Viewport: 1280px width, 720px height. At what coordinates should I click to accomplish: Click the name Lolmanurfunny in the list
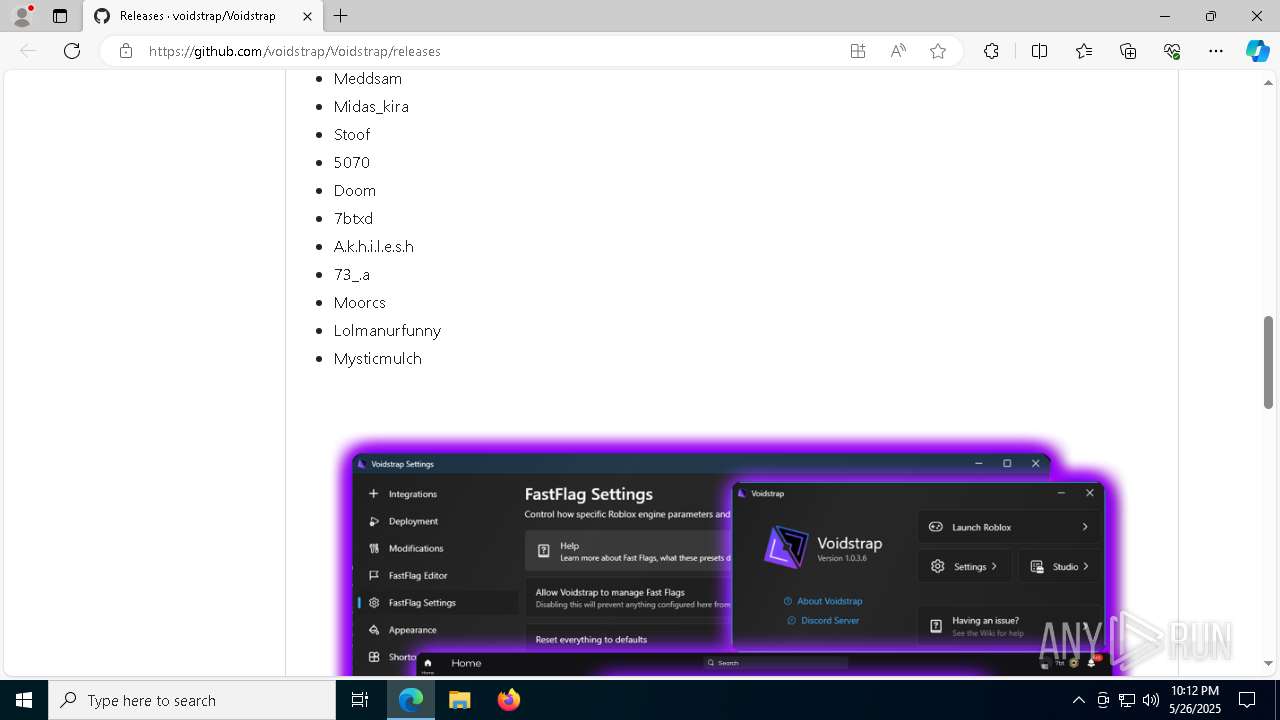pyautogui.click(x=387, y=330)
